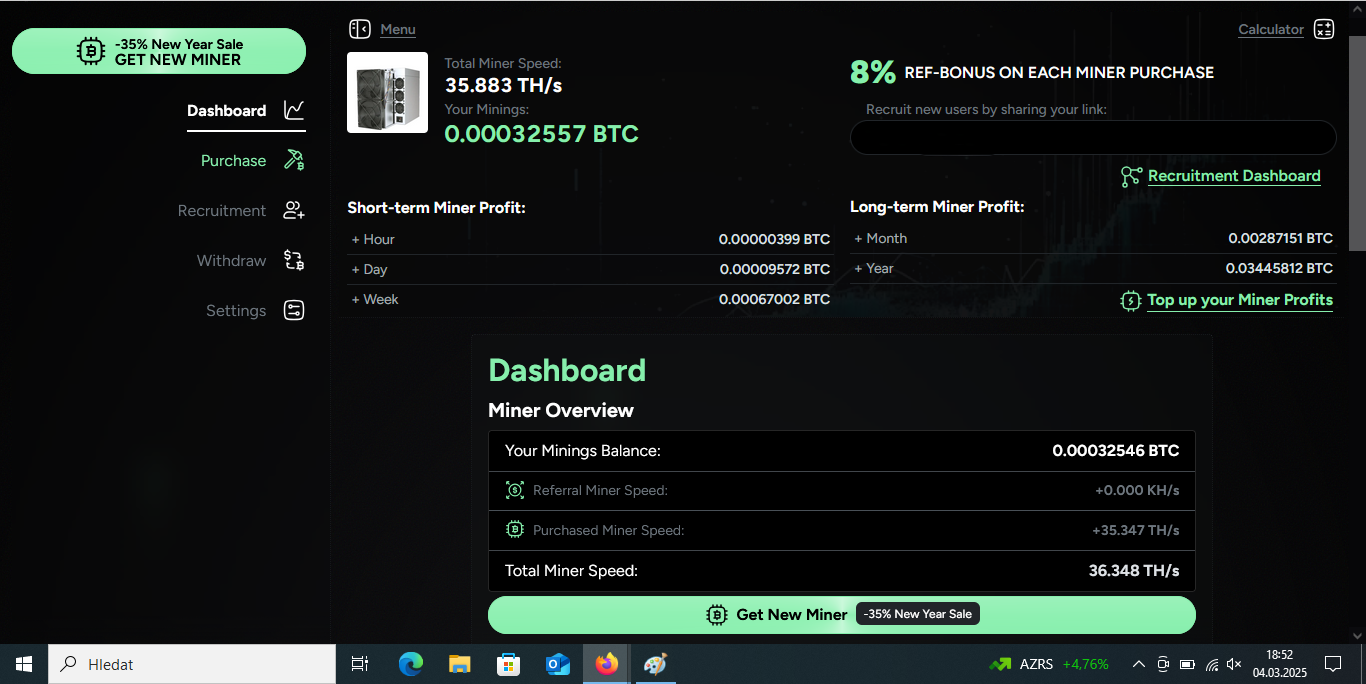
Task: Open the Calculator icon at top right
Action: coord(1324,29)
